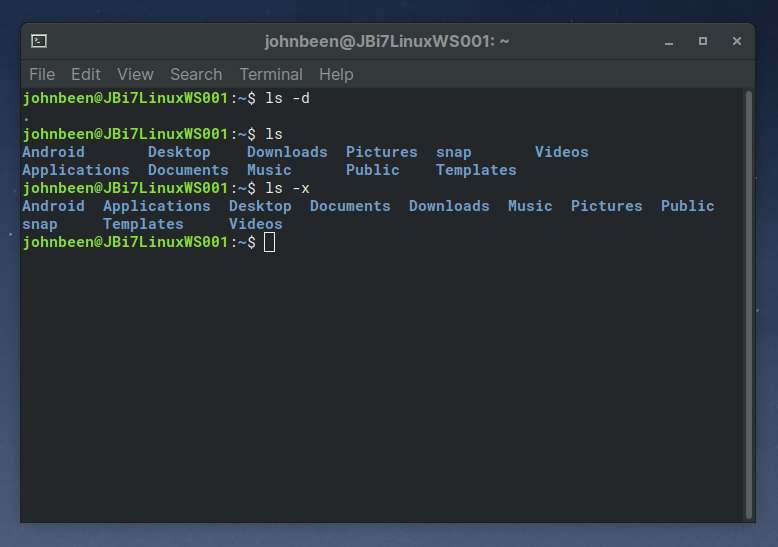Click 'Templates' in the plain ls output
The width and height of the screenshot is (778, 547).
coord(476,170)
